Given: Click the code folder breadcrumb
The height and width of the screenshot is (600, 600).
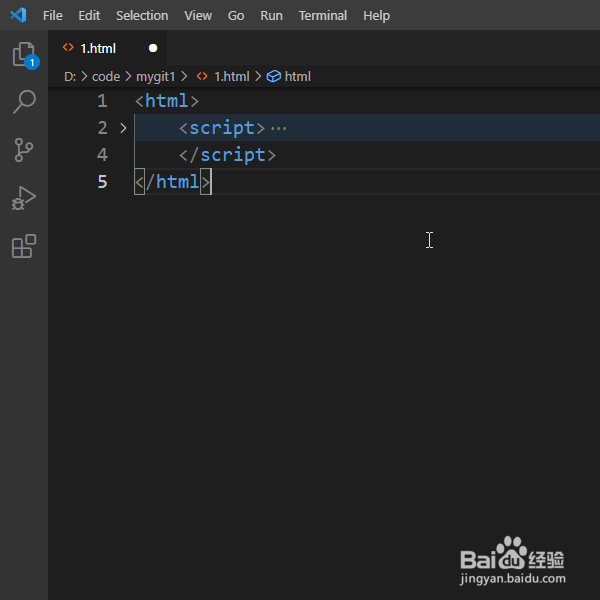Looking at the screenshot, I should pyautogui.click(x=106, y=77).
